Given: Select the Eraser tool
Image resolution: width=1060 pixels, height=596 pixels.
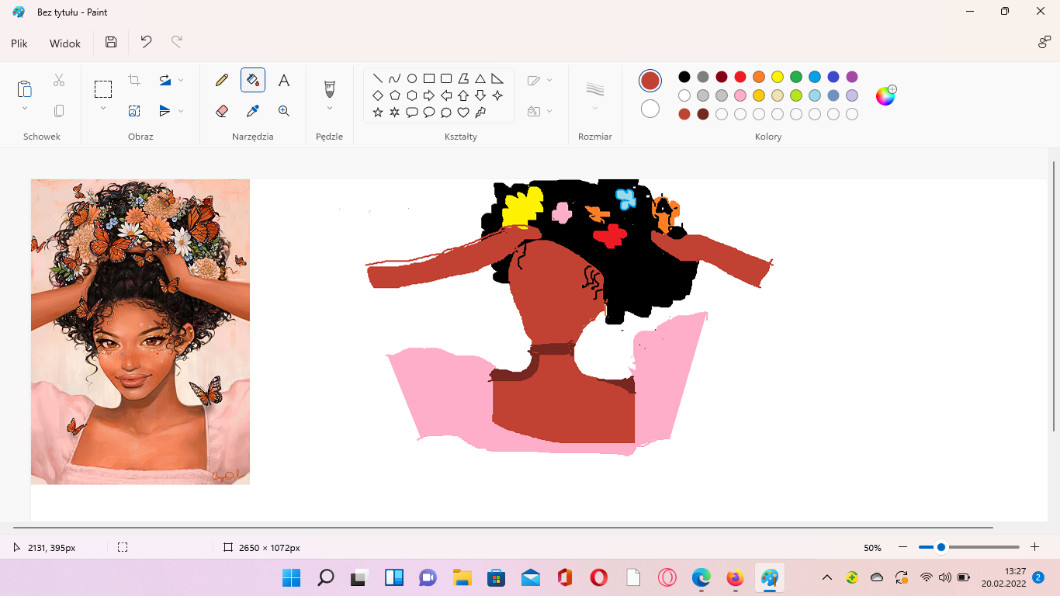Looking at the screenshot, I should coord(222,111).
